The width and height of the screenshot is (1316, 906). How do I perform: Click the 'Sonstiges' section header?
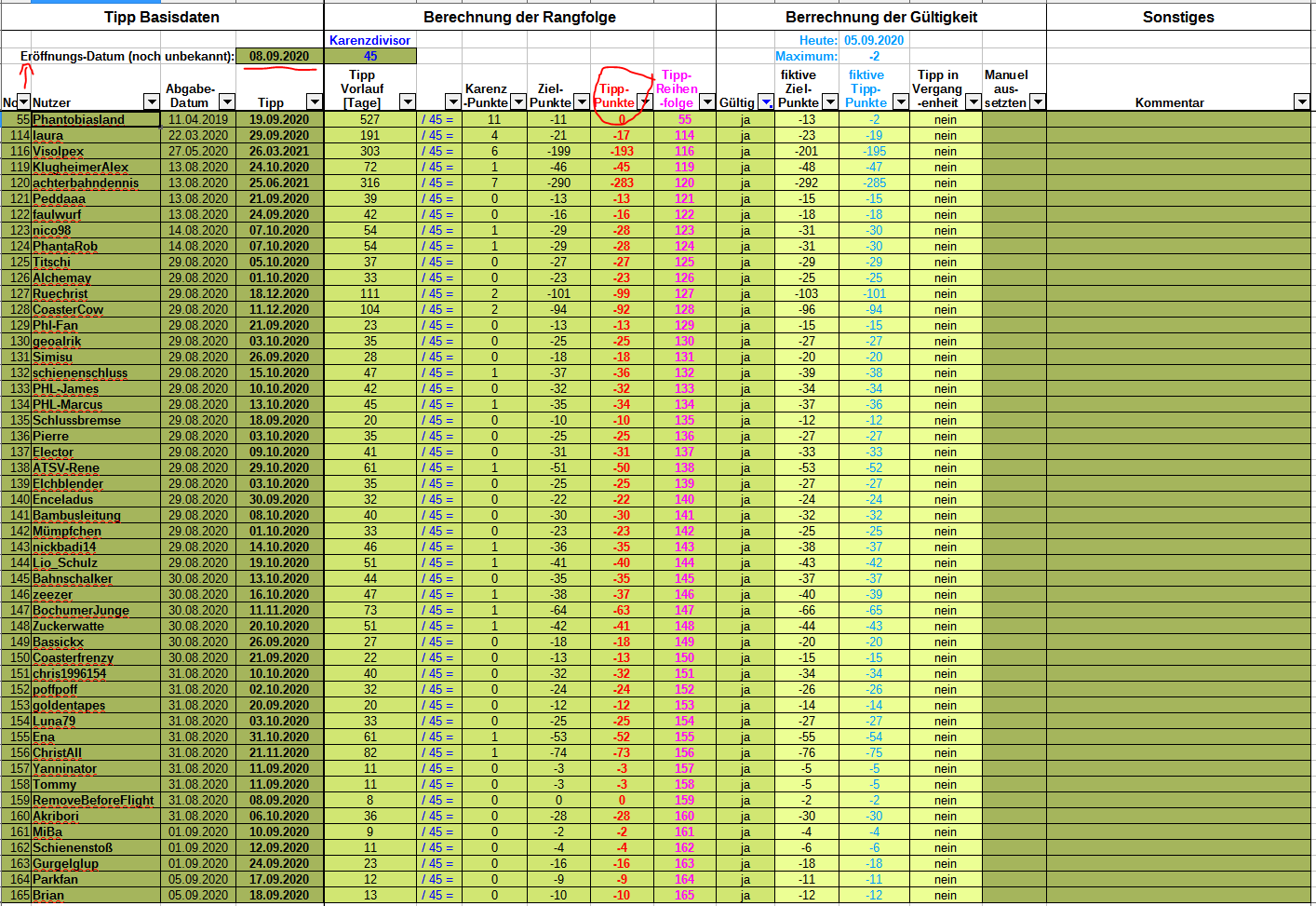click(x=1178, y=17)
